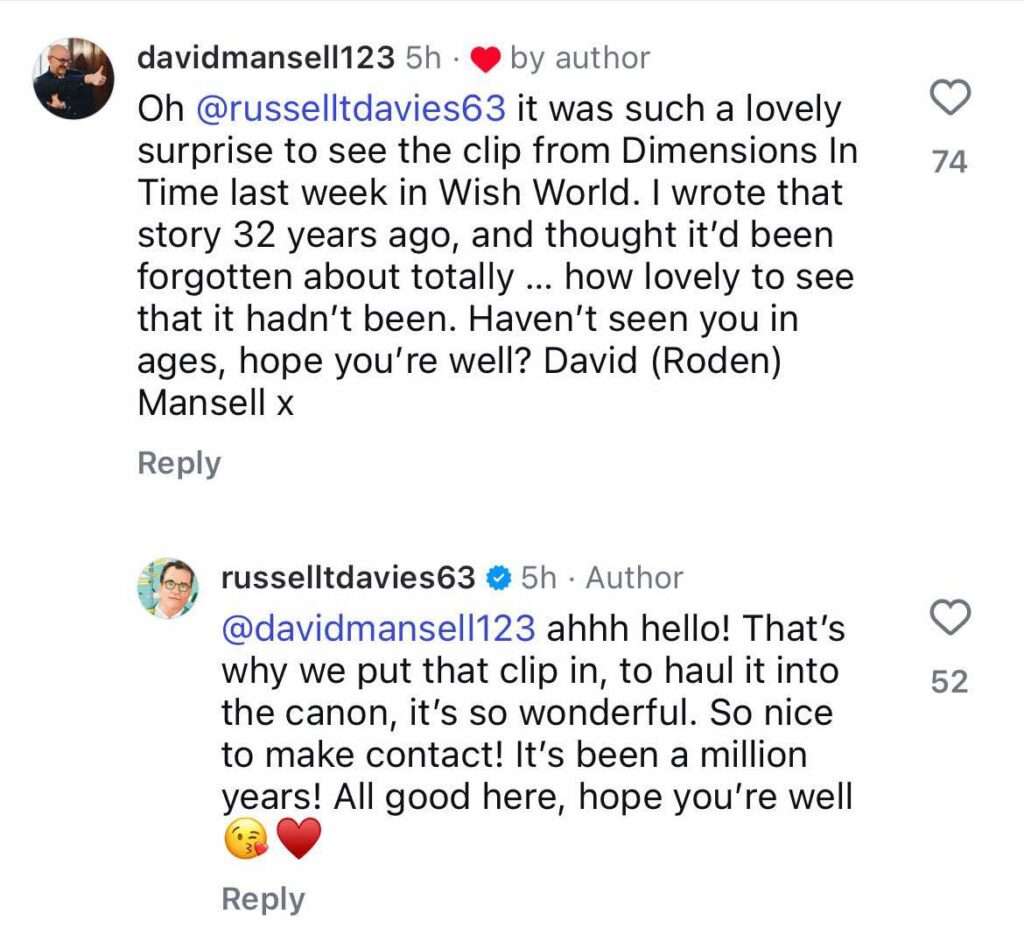The image size is (1024, 949).
Task: Open the russelltdavies63 username link
Action: click(348, 578)
